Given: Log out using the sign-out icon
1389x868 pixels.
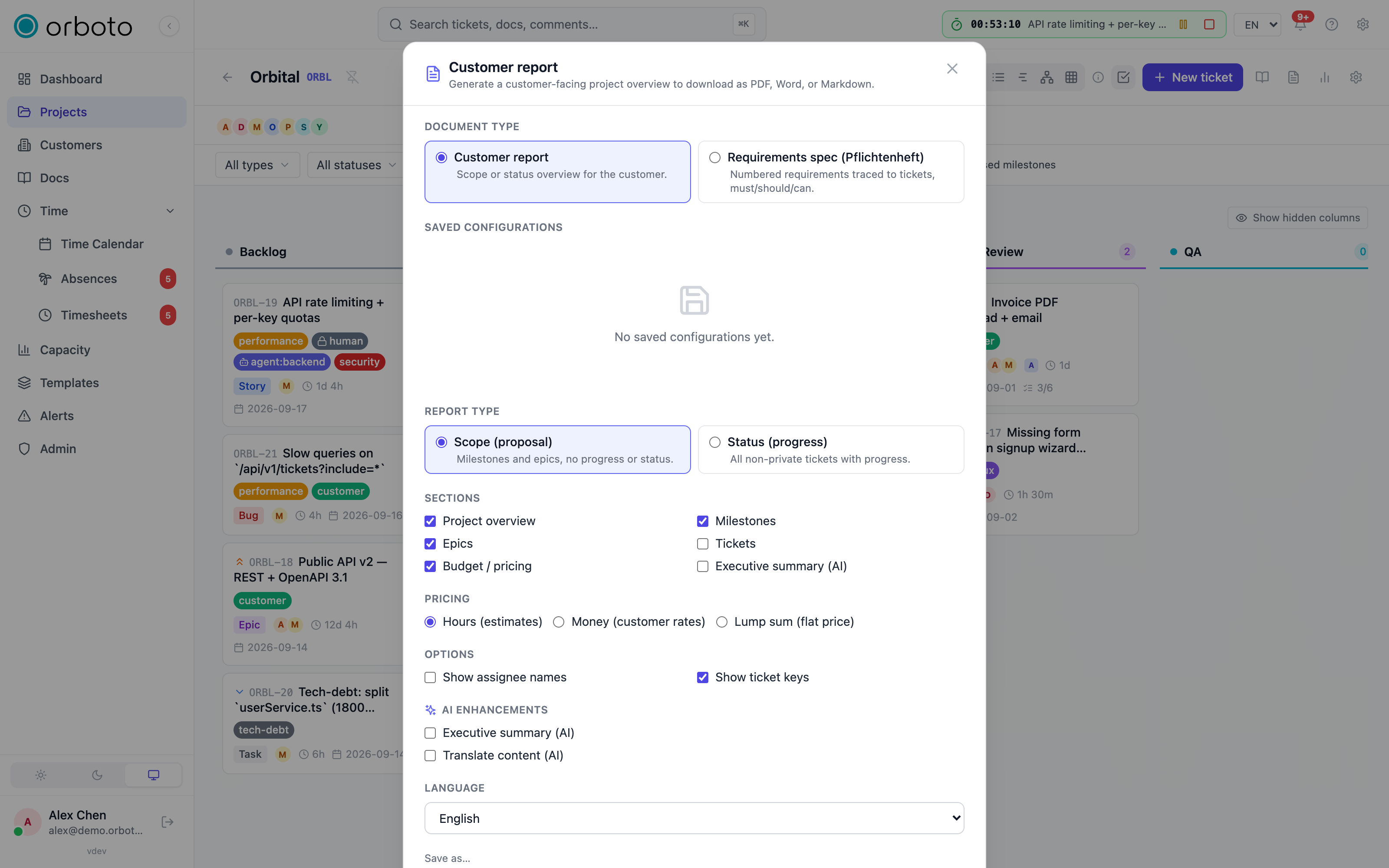Looking at the screenshot, I should (x=168, y=822).
